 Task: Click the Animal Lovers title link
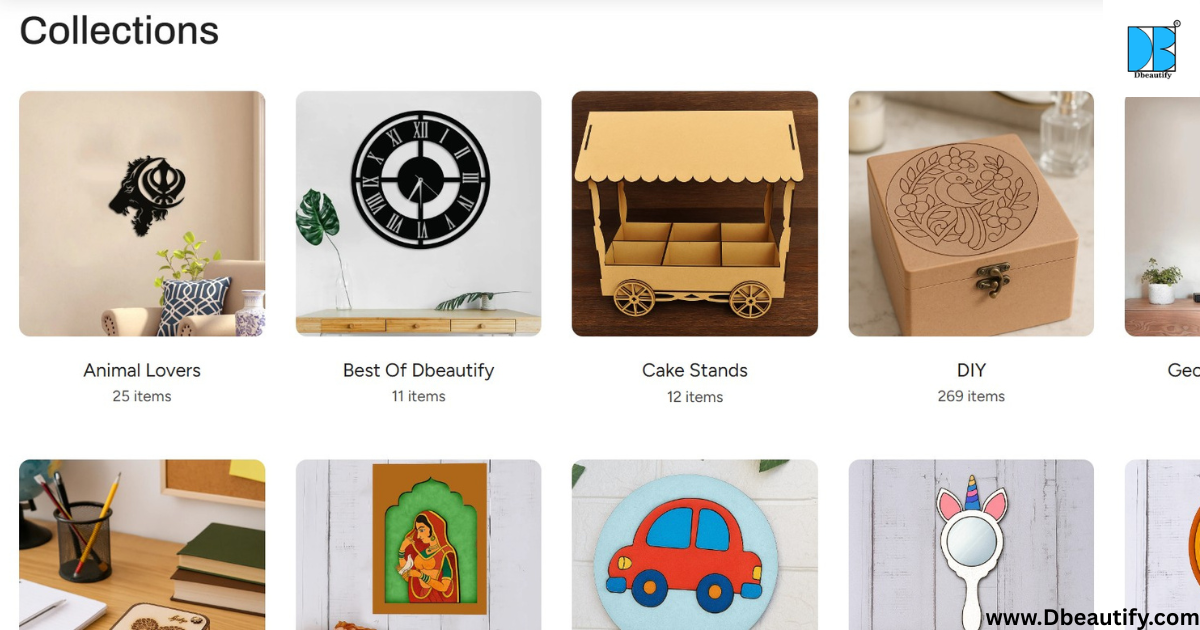point(142,370)
